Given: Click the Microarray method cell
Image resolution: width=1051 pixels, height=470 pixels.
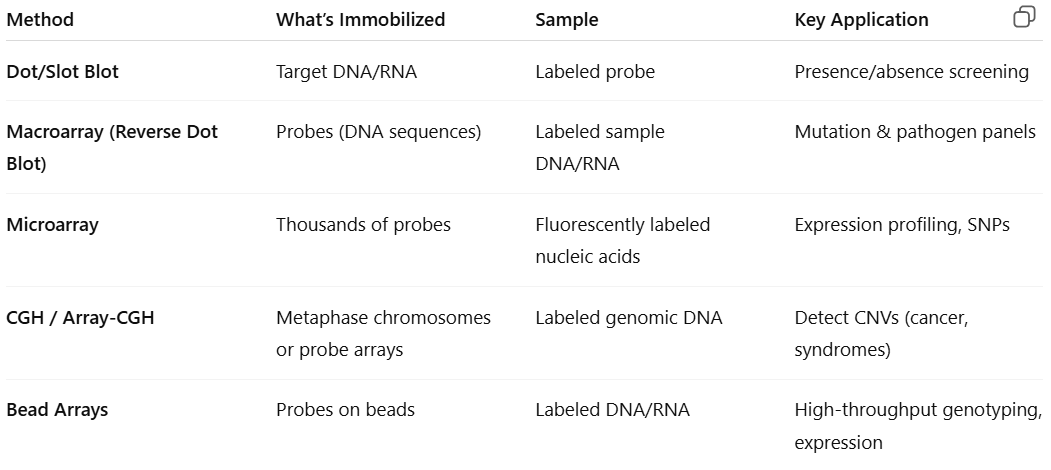Looking at the screenshot, I should (53, 225).
